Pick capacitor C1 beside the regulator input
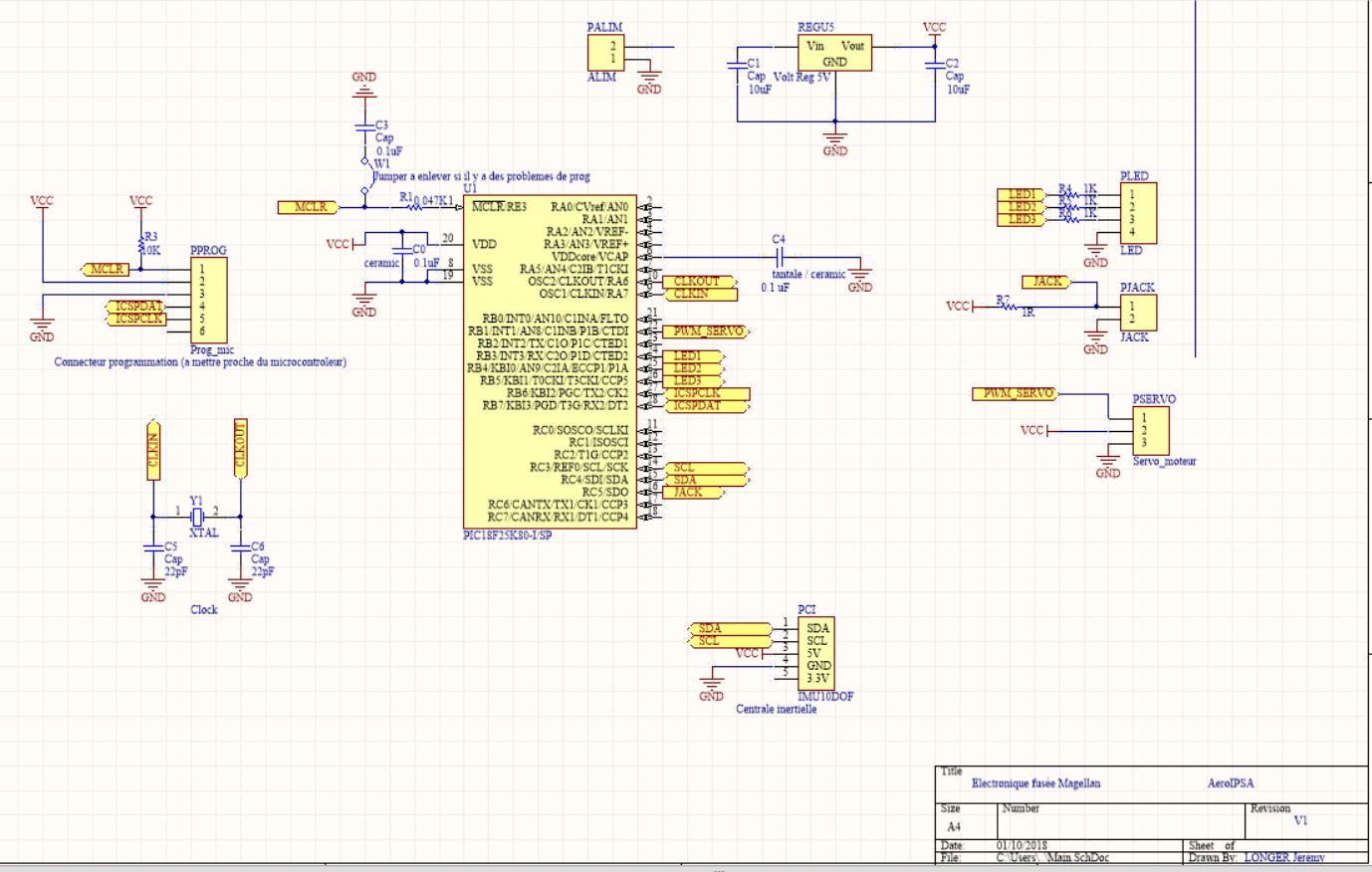The height and width of the screenshot is (872, 1372). pos(738,65)
